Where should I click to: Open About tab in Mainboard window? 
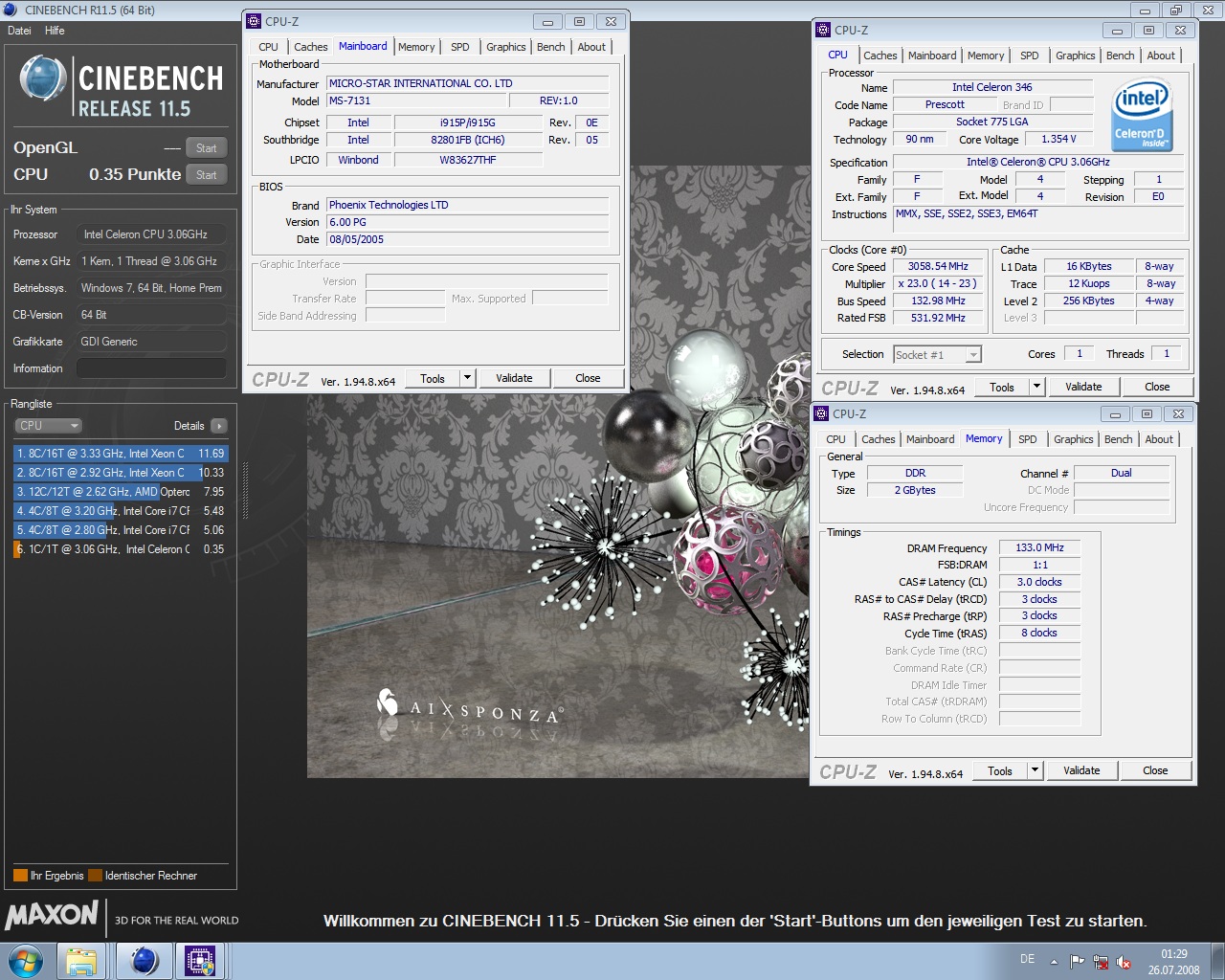click(591, 47)
